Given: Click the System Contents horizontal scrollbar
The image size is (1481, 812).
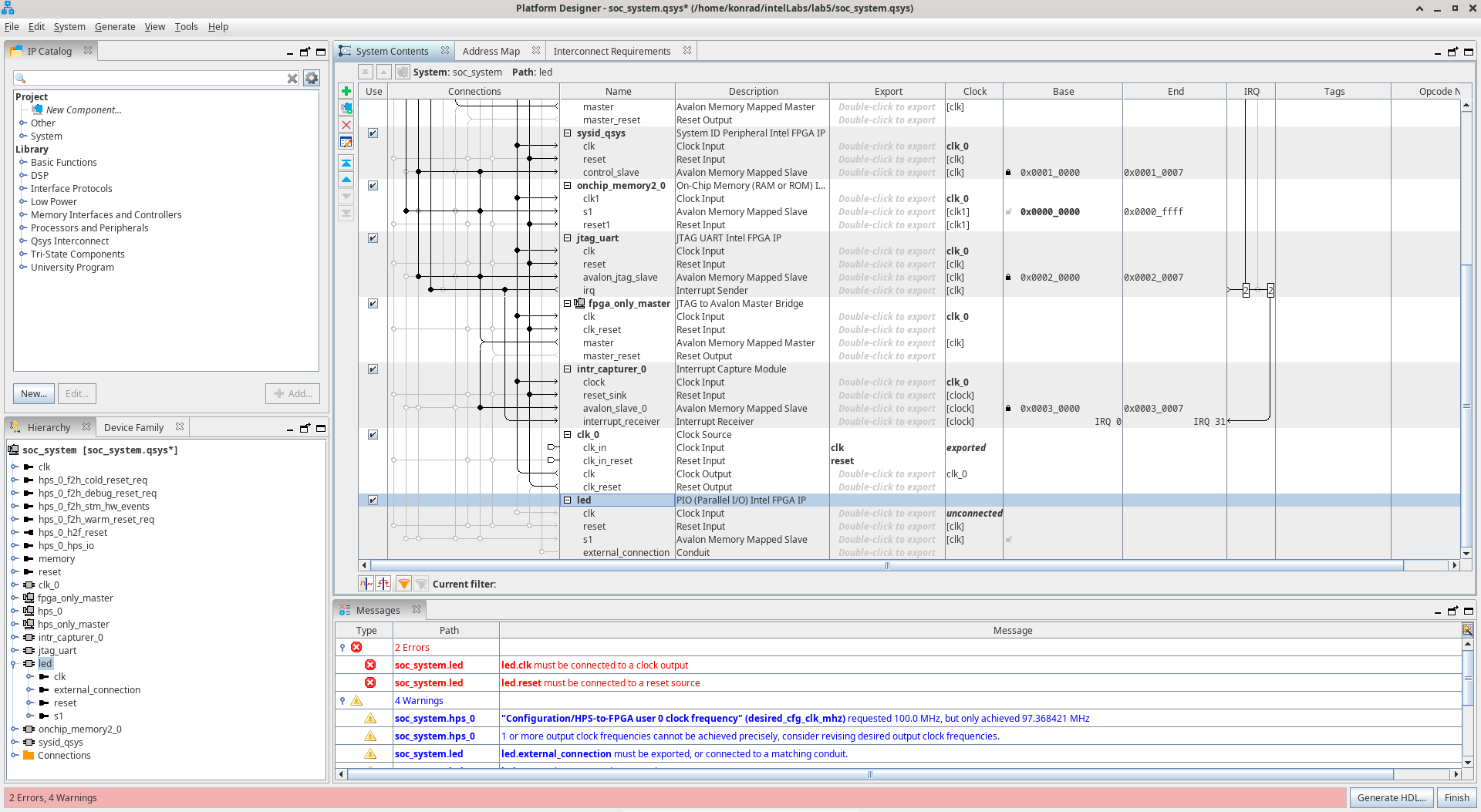Looking at the screenshot, I should pyautogui.click(x=887, y=566).
